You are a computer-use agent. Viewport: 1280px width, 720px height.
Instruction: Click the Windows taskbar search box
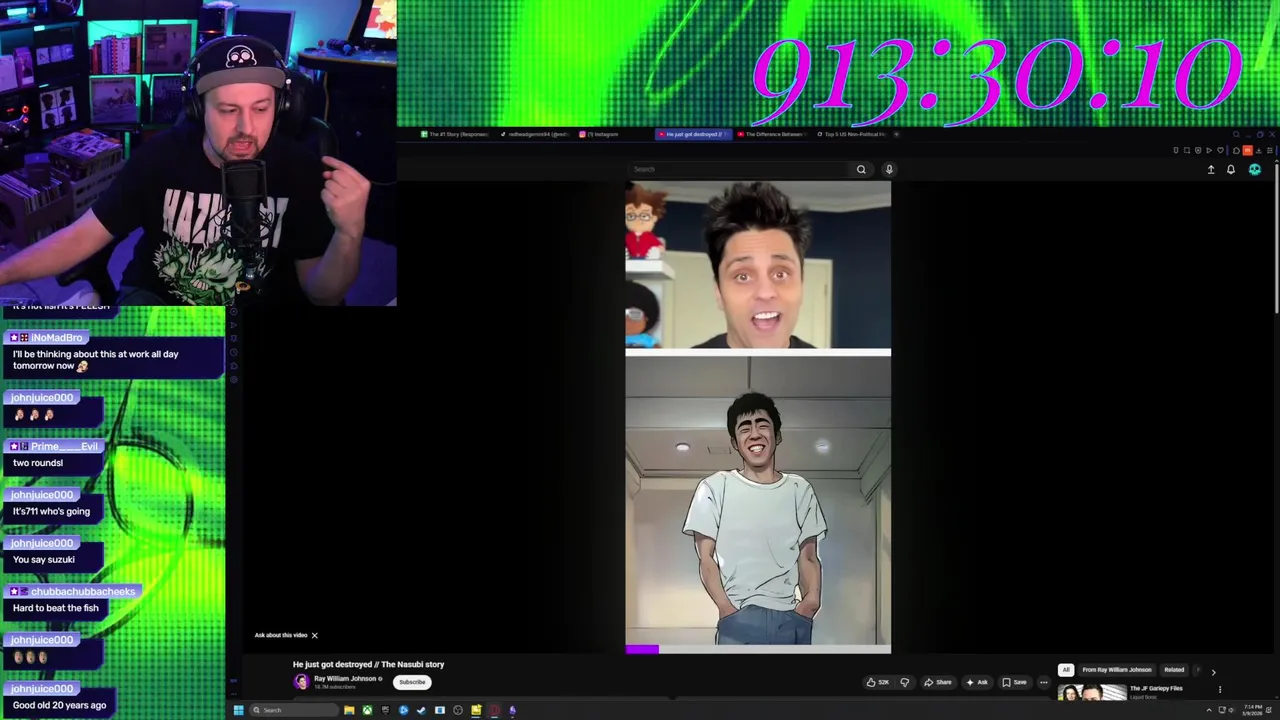pos(294,710)
